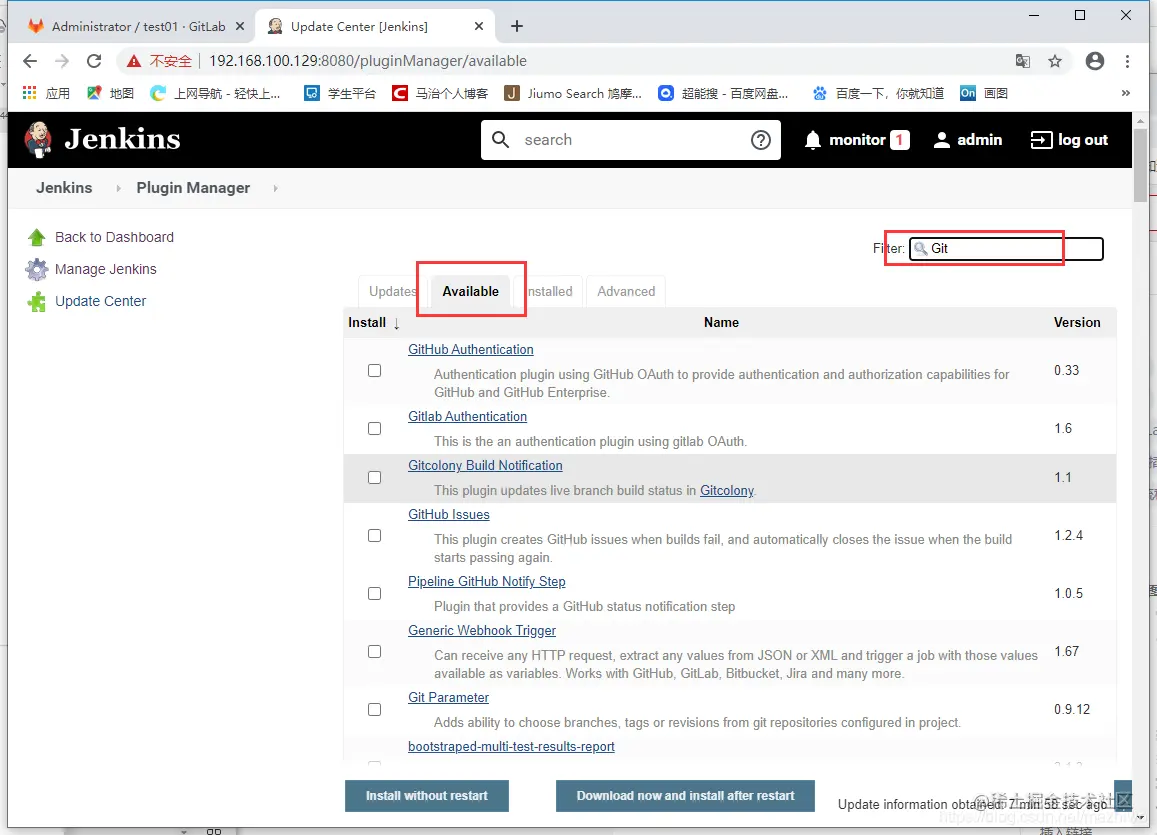
Task: Switch to the Updates tab
Action: tap(393, 291)
